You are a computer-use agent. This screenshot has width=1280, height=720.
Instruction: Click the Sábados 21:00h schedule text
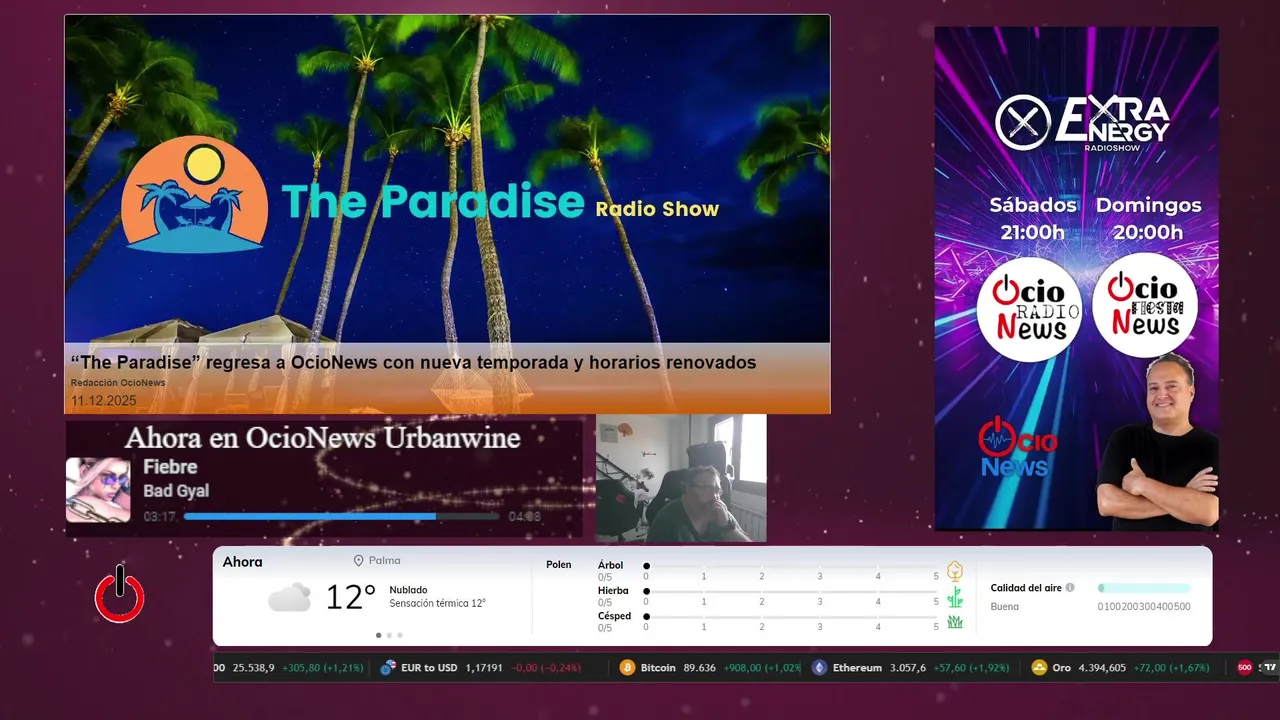click(1033, 219)
